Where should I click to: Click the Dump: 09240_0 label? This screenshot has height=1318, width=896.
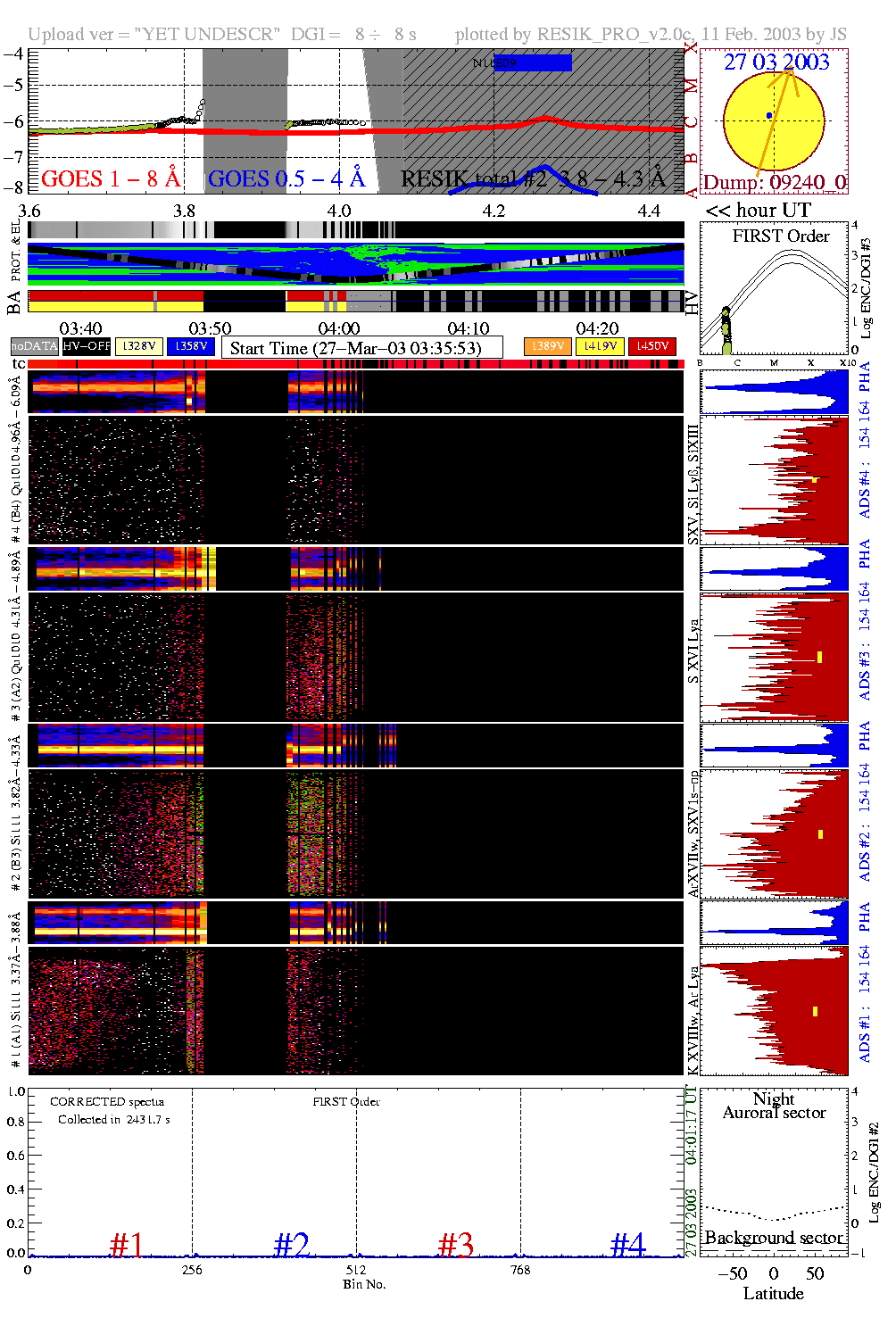click(774, 182)
